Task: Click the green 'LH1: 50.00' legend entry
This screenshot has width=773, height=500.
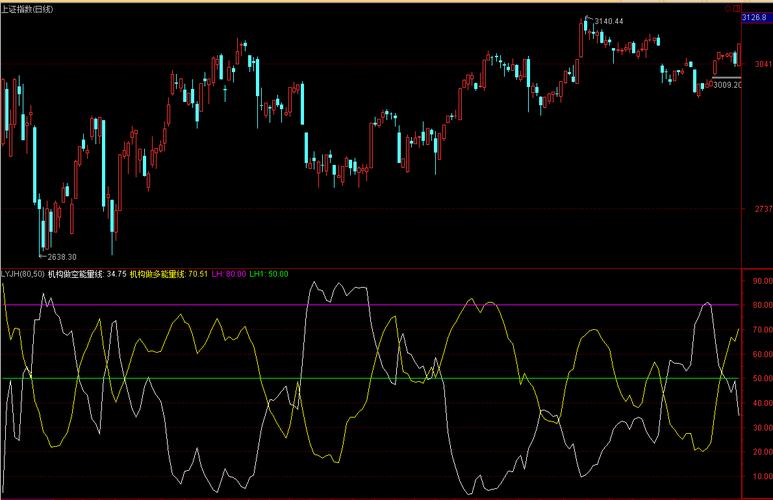Action: 269,274
